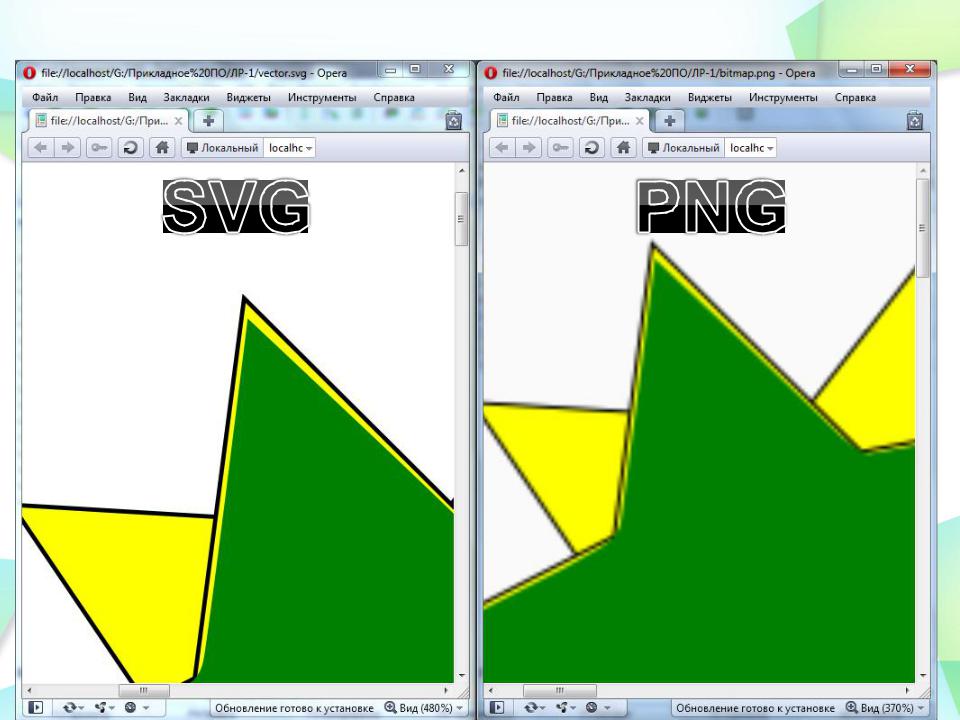Viewport: 960px width, 720px height.
Task: Open Справка menu in bitmap.png window
Action: pyautogui.click(x=855, y=97)
